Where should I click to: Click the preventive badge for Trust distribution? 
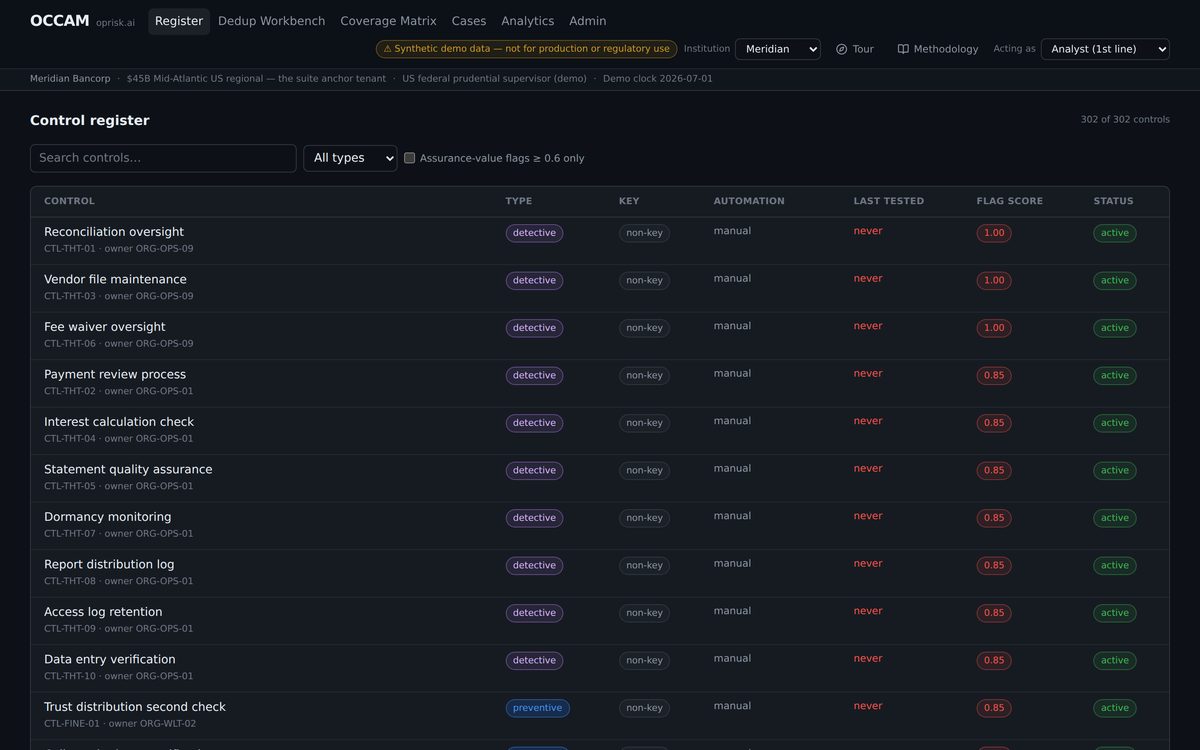point(538,708)
